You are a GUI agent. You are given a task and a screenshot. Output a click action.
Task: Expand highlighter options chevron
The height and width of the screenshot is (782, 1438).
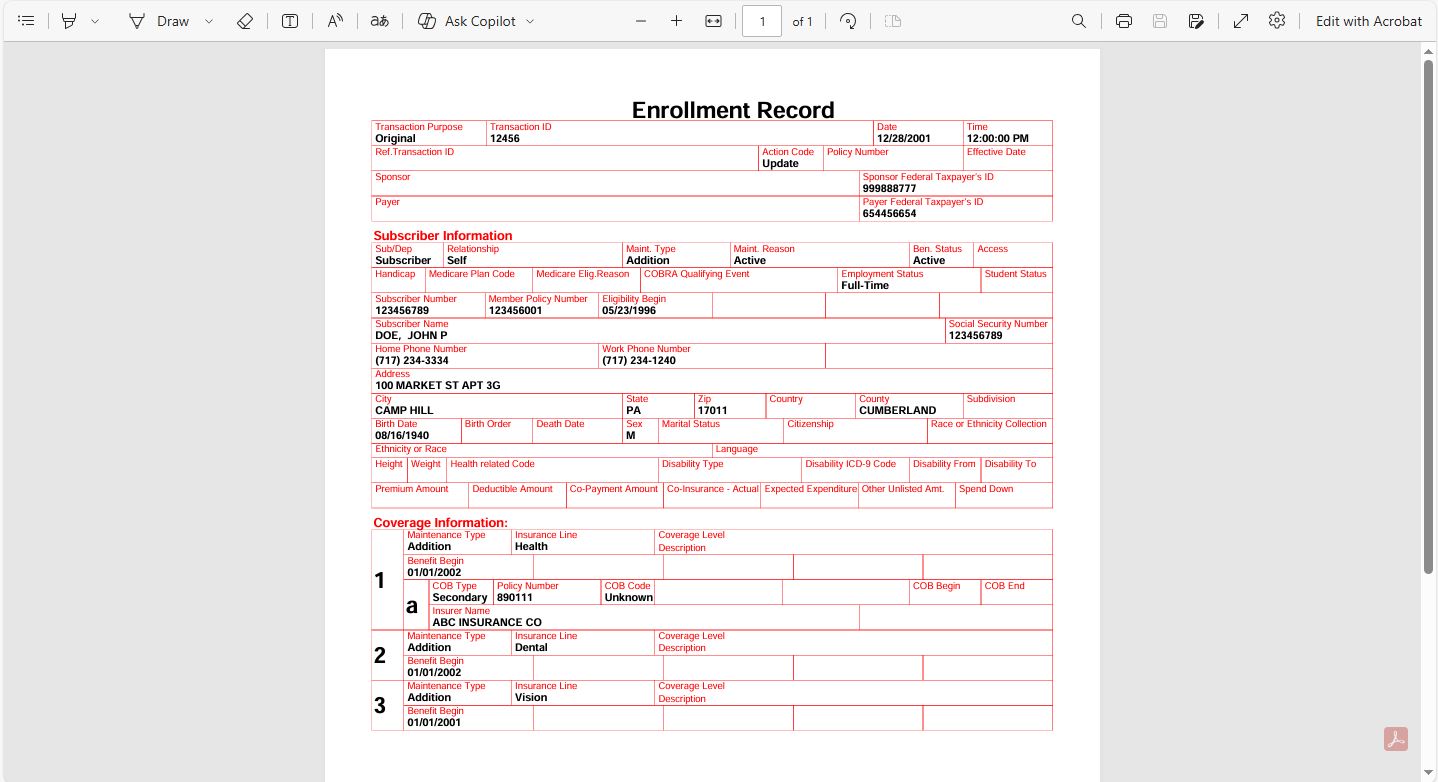tap(95, 21)
